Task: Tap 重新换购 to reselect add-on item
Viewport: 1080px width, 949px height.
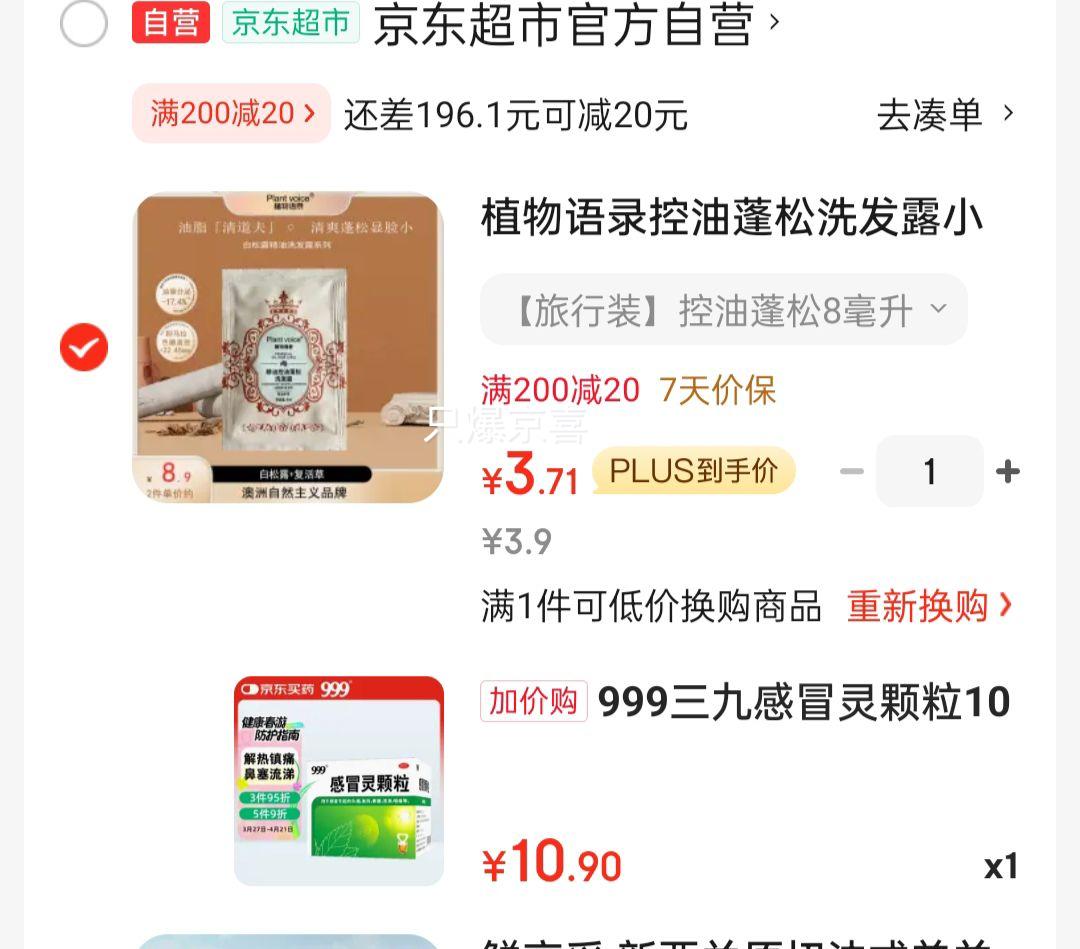Action: 929,606
